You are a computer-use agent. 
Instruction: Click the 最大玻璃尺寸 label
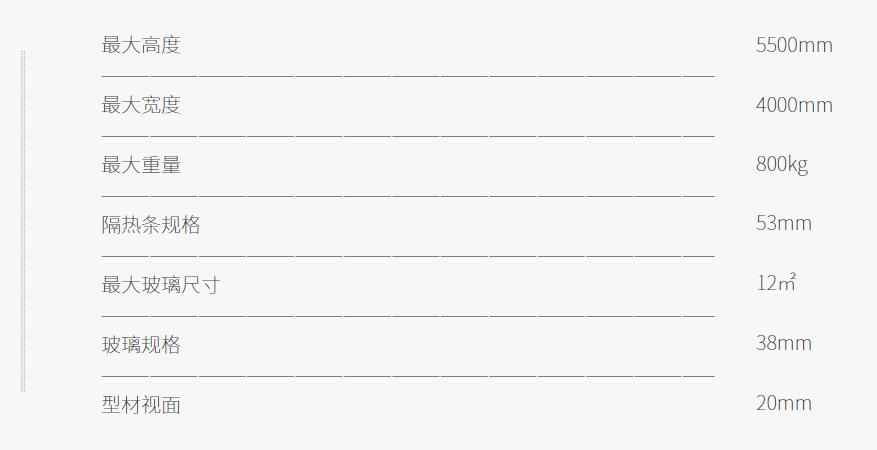point(161,284)
